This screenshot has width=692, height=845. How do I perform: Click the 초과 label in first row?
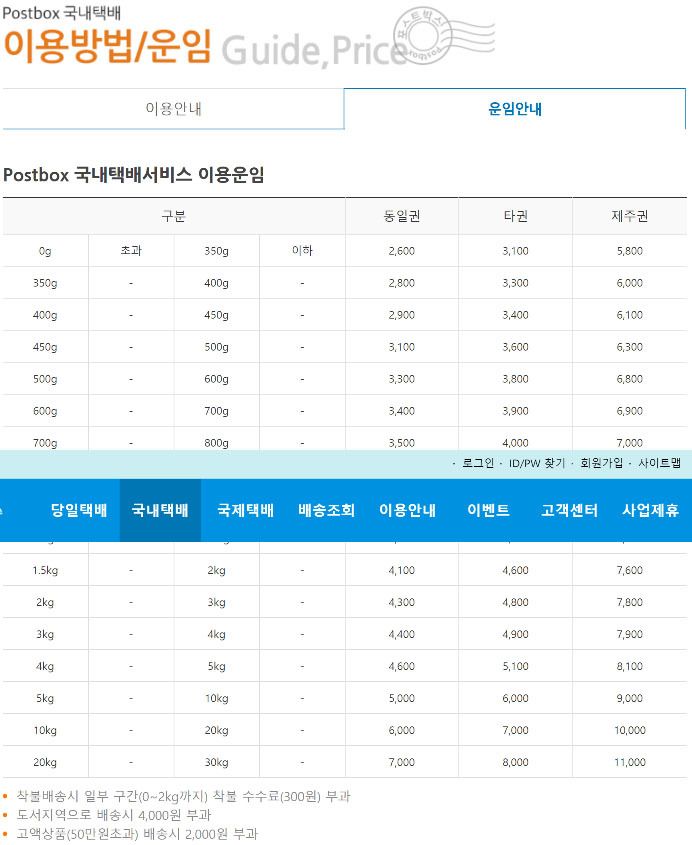click(x=131, y=251)
